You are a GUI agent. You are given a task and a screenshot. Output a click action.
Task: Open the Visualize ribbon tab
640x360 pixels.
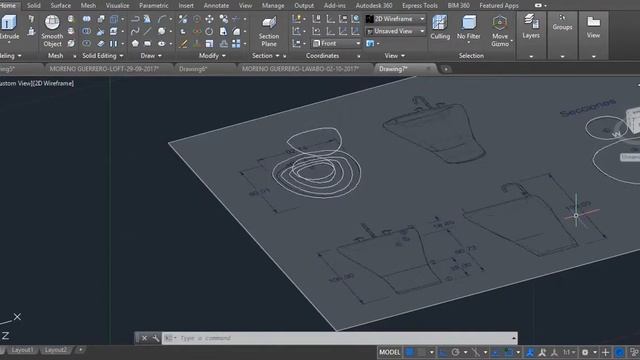point(118,6)
